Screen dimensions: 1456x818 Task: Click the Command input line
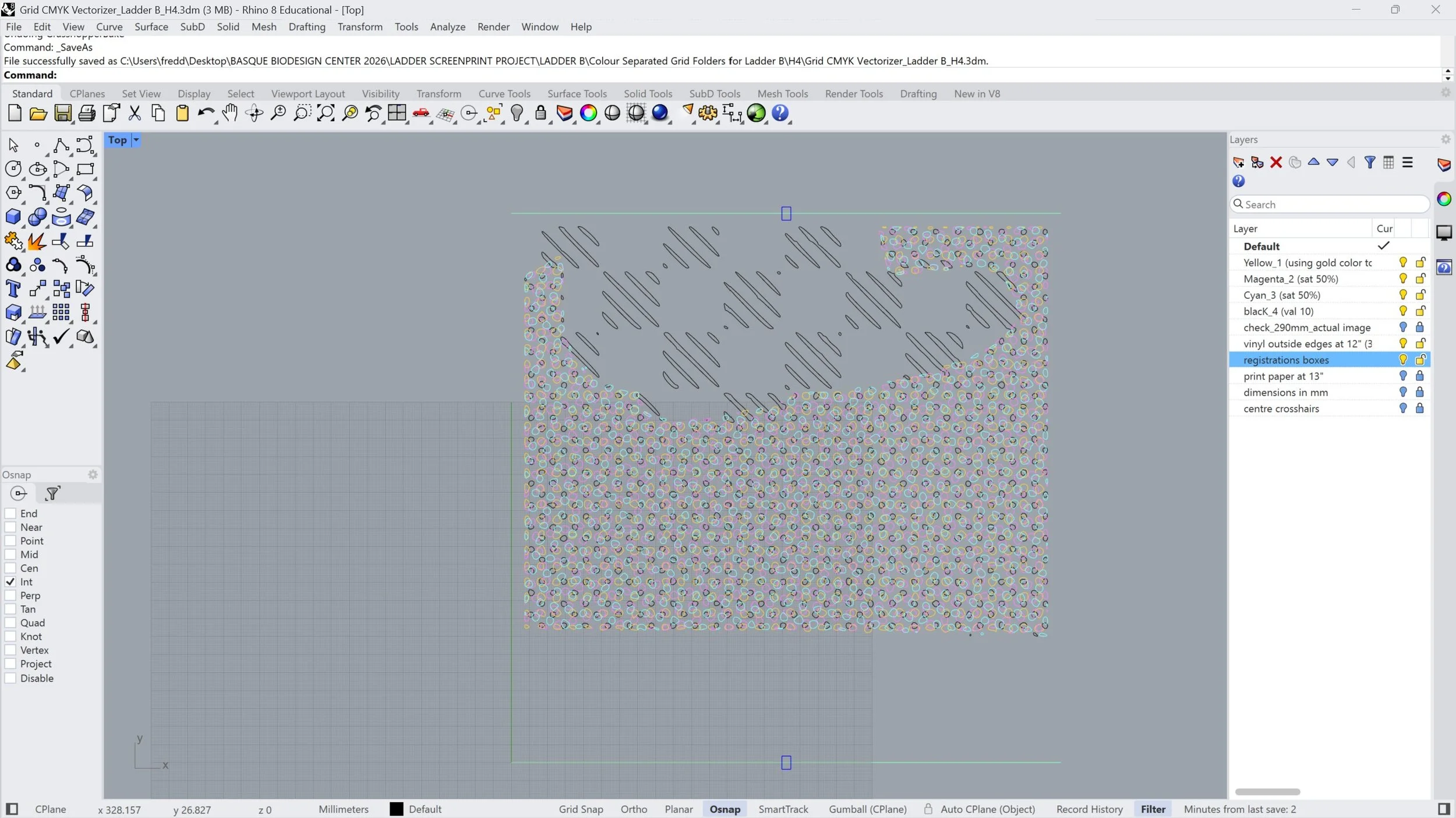click(722, 75)
